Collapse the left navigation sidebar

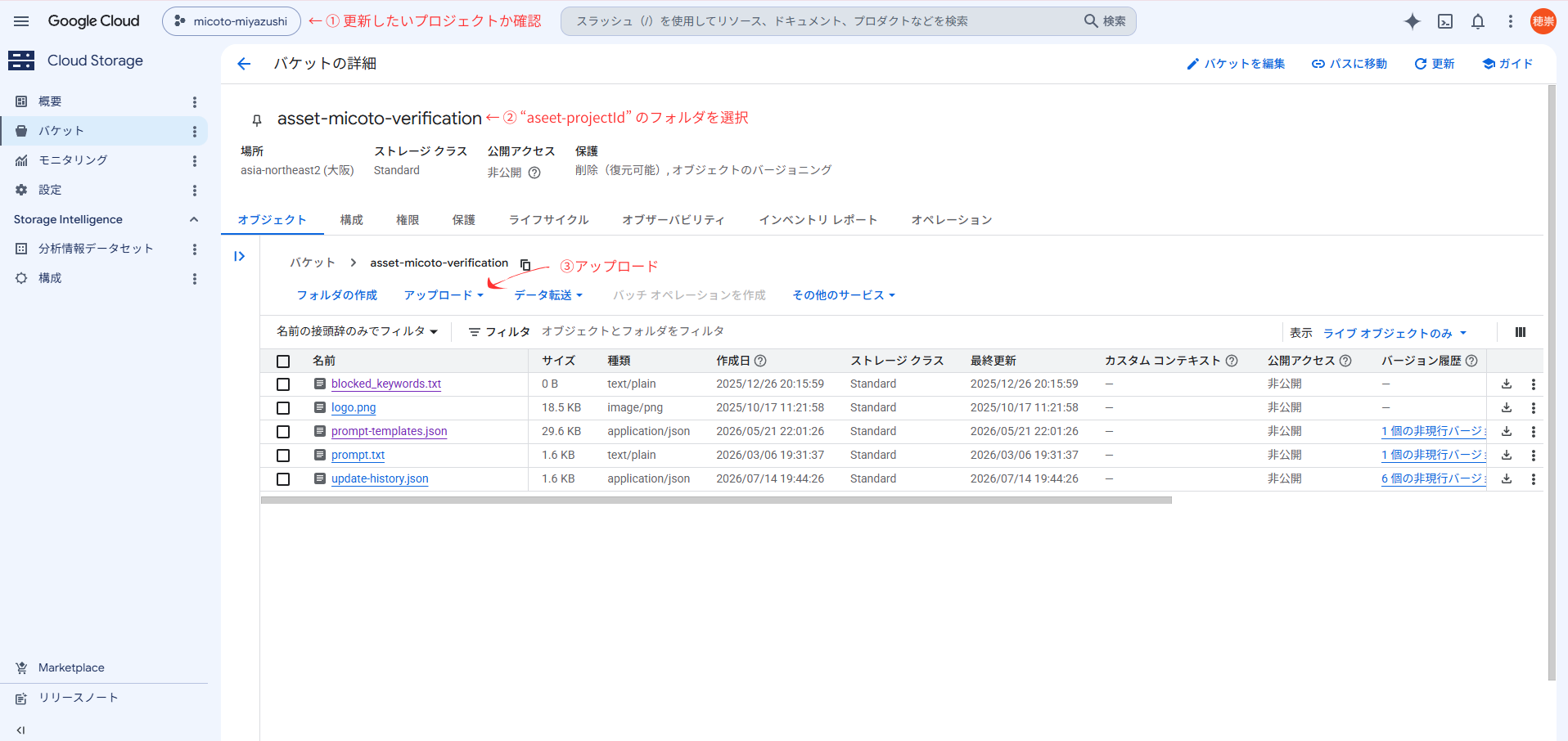pos(21,730)
